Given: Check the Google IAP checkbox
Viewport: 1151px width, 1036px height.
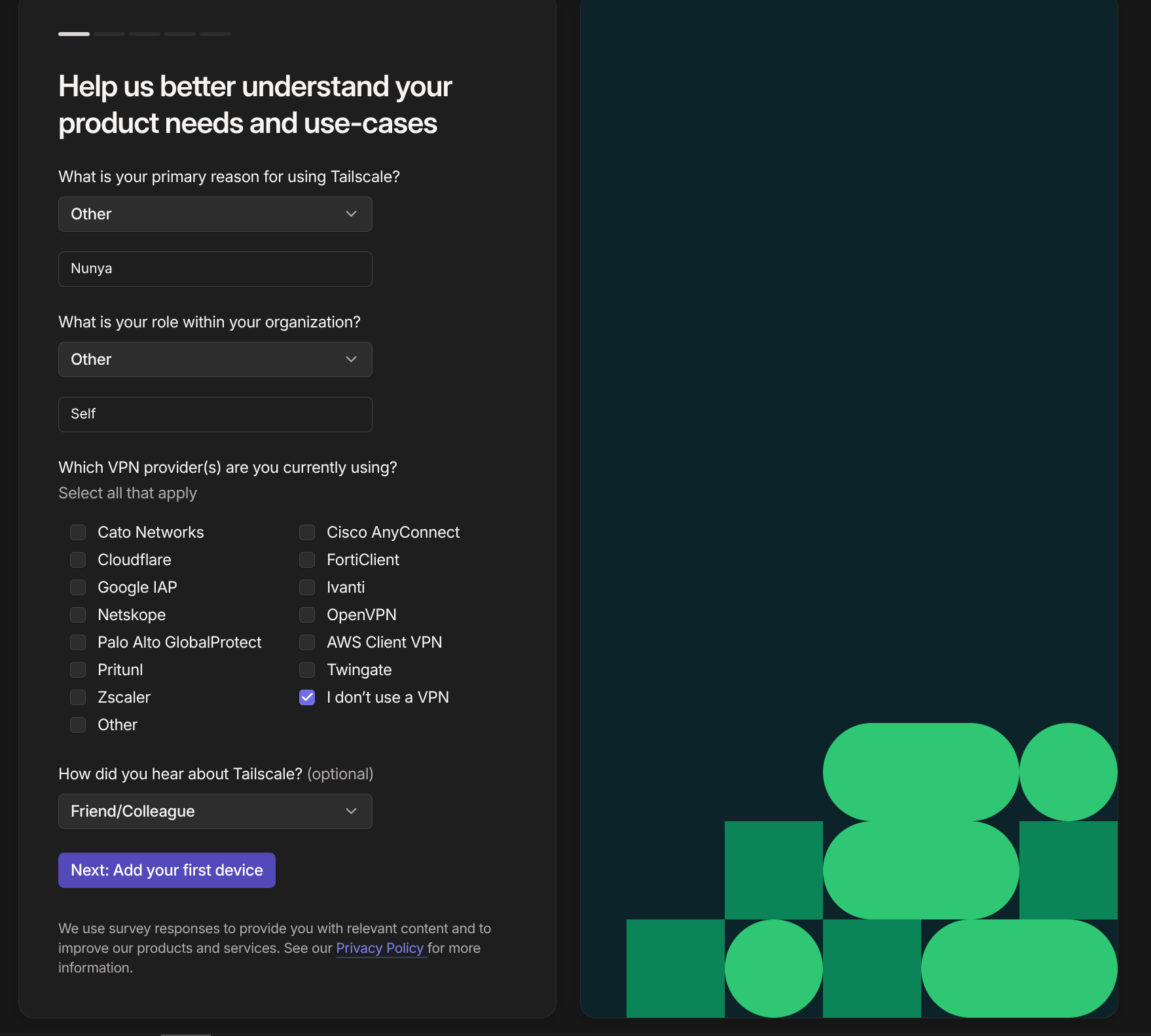Looking at the screenshot, I should click(78, 587).
